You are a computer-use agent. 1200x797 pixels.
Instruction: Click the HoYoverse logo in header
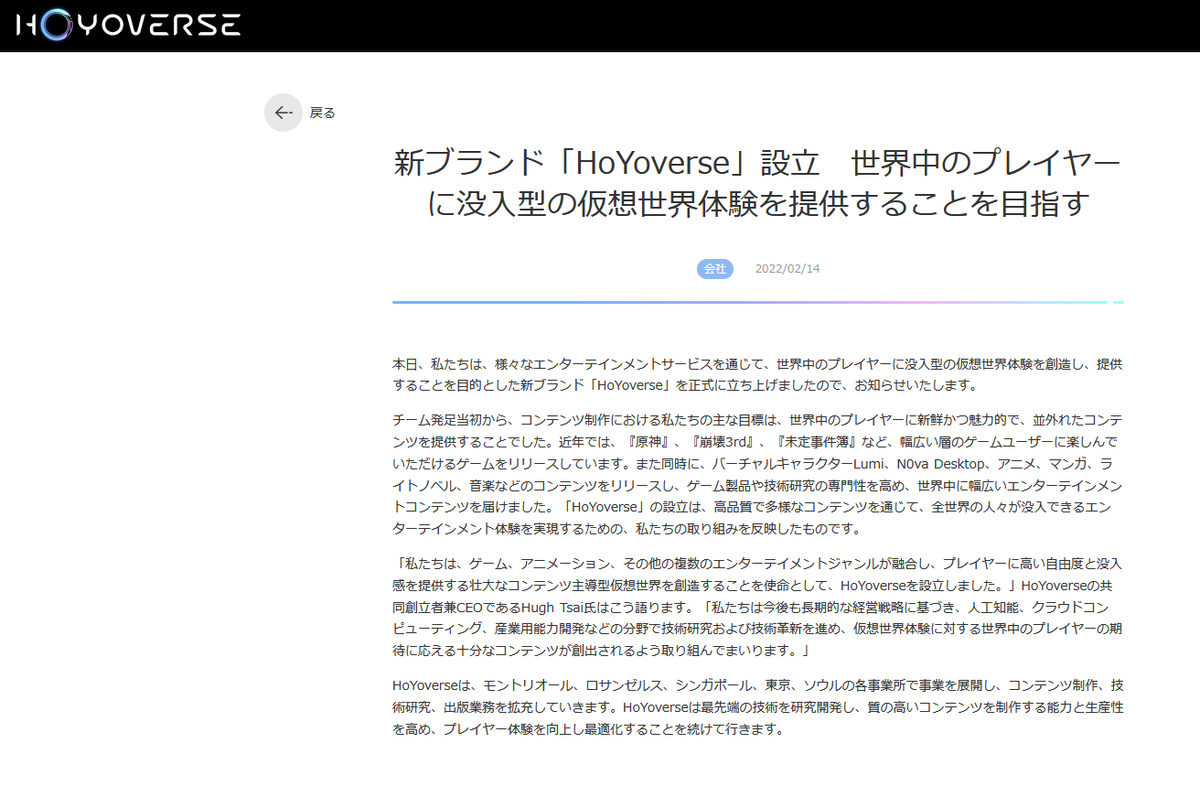128,25
